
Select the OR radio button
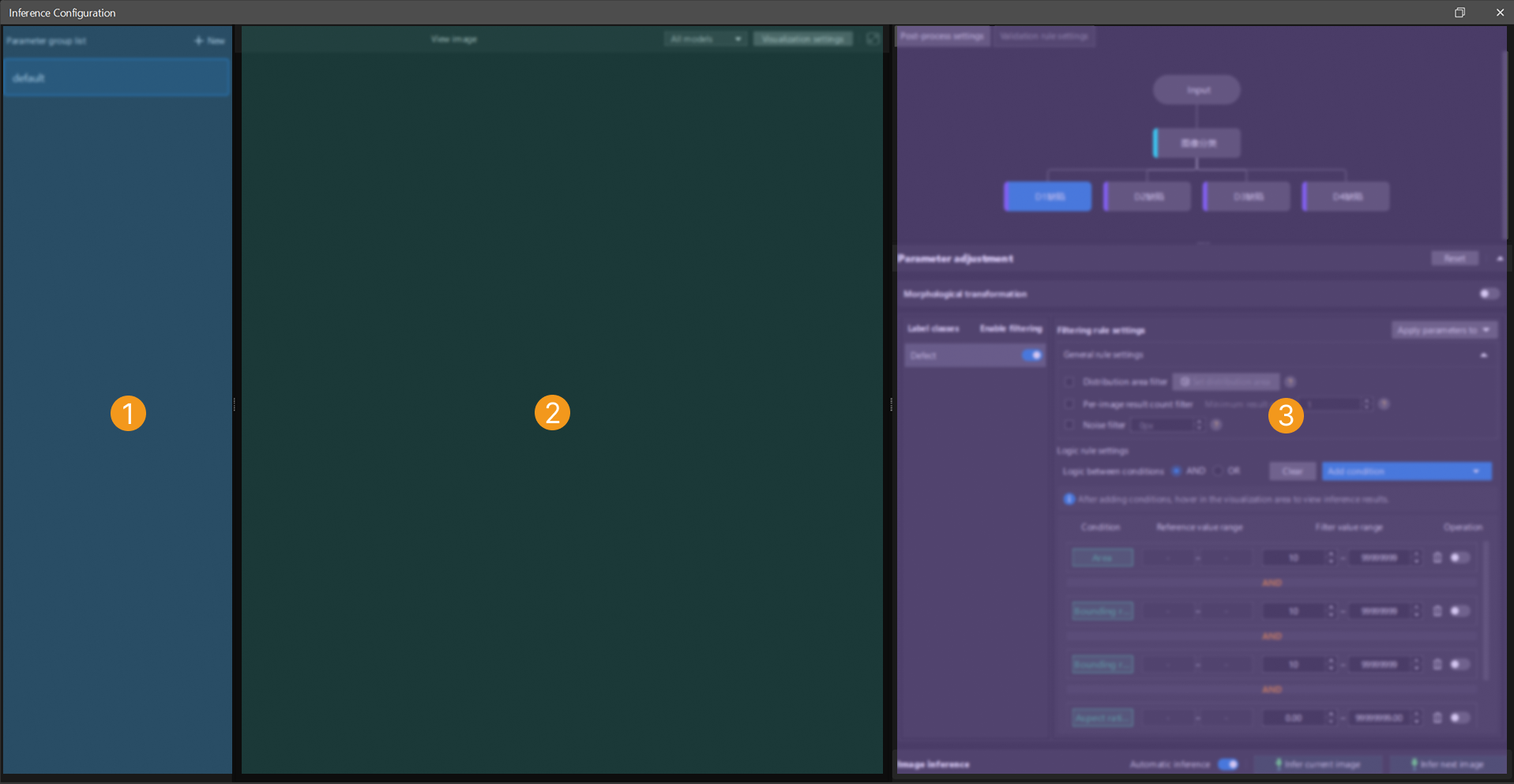pos(1218,471)
